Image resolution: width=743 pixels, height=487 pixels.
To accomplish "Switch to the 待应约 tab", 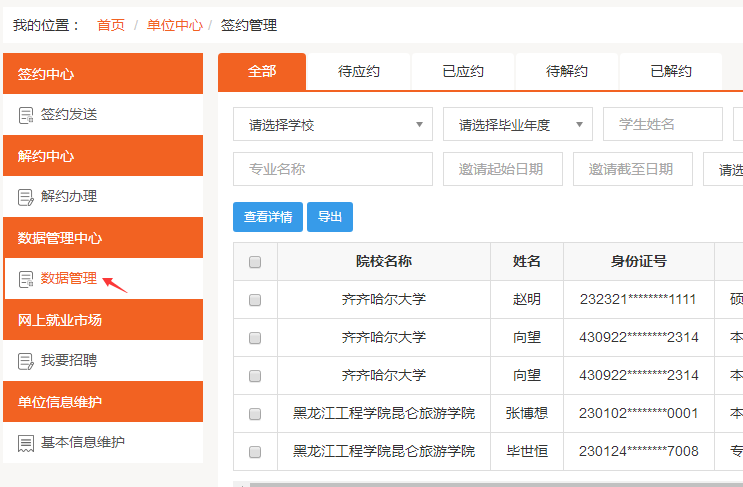I will (359, 72).
